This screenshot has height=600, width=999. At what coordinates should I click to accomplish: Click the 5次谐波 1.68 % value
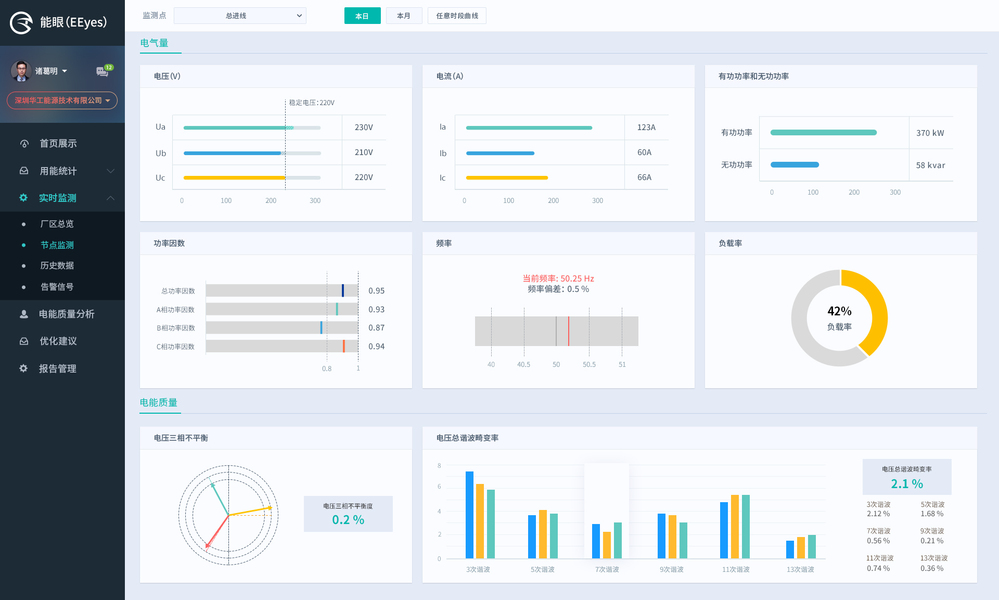point(931,514)
